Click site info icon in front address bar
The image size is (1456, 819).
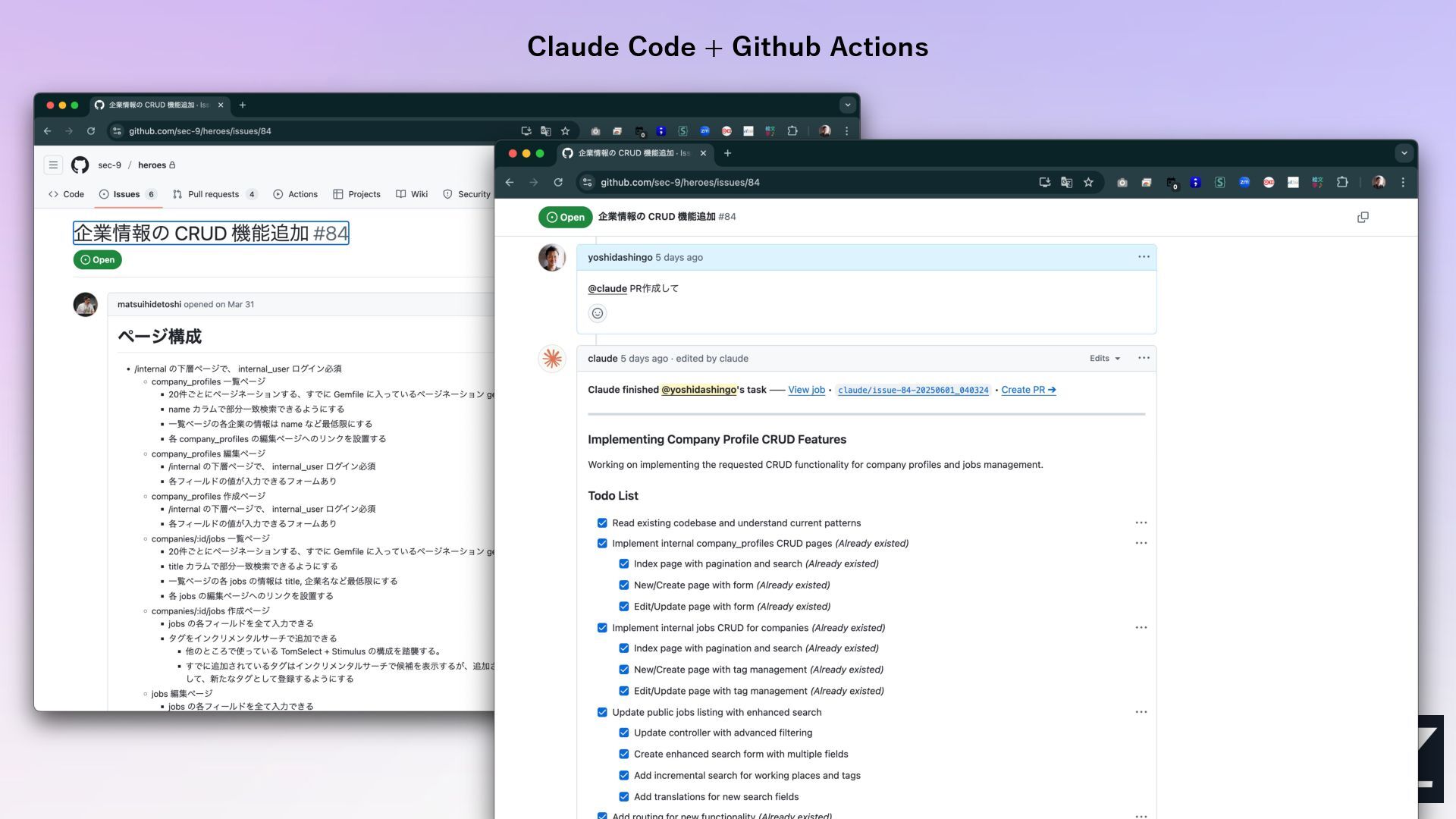tap(586, 182)
